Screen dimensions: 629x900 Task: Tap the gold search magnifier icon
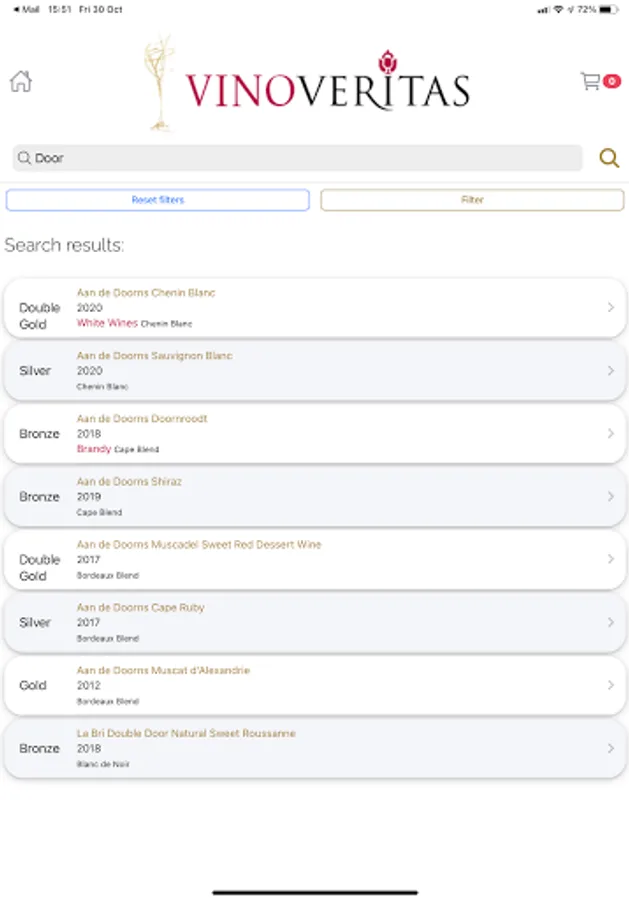608,158
